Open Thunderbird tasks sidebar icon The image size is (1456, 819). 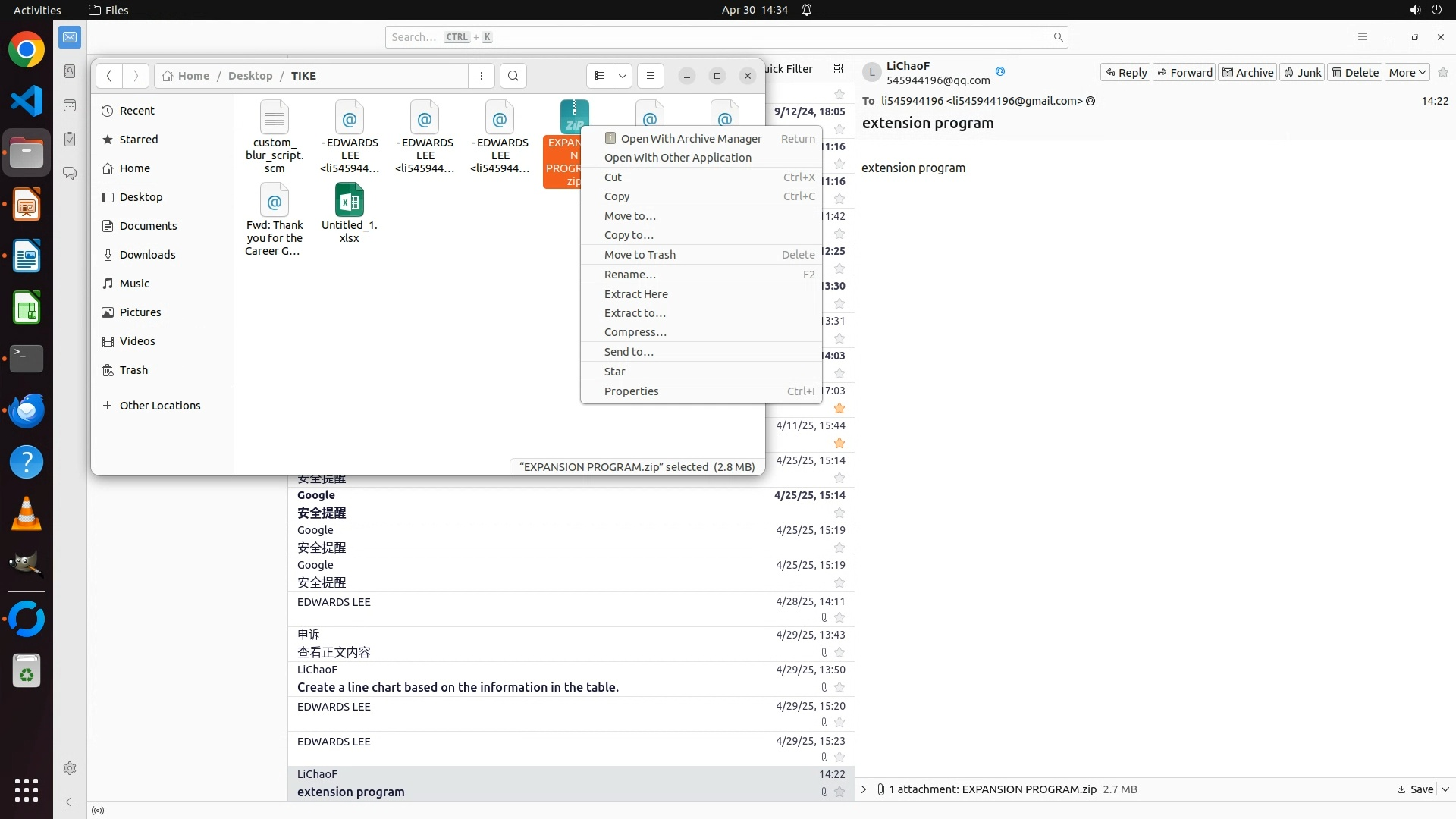[70, 140]
